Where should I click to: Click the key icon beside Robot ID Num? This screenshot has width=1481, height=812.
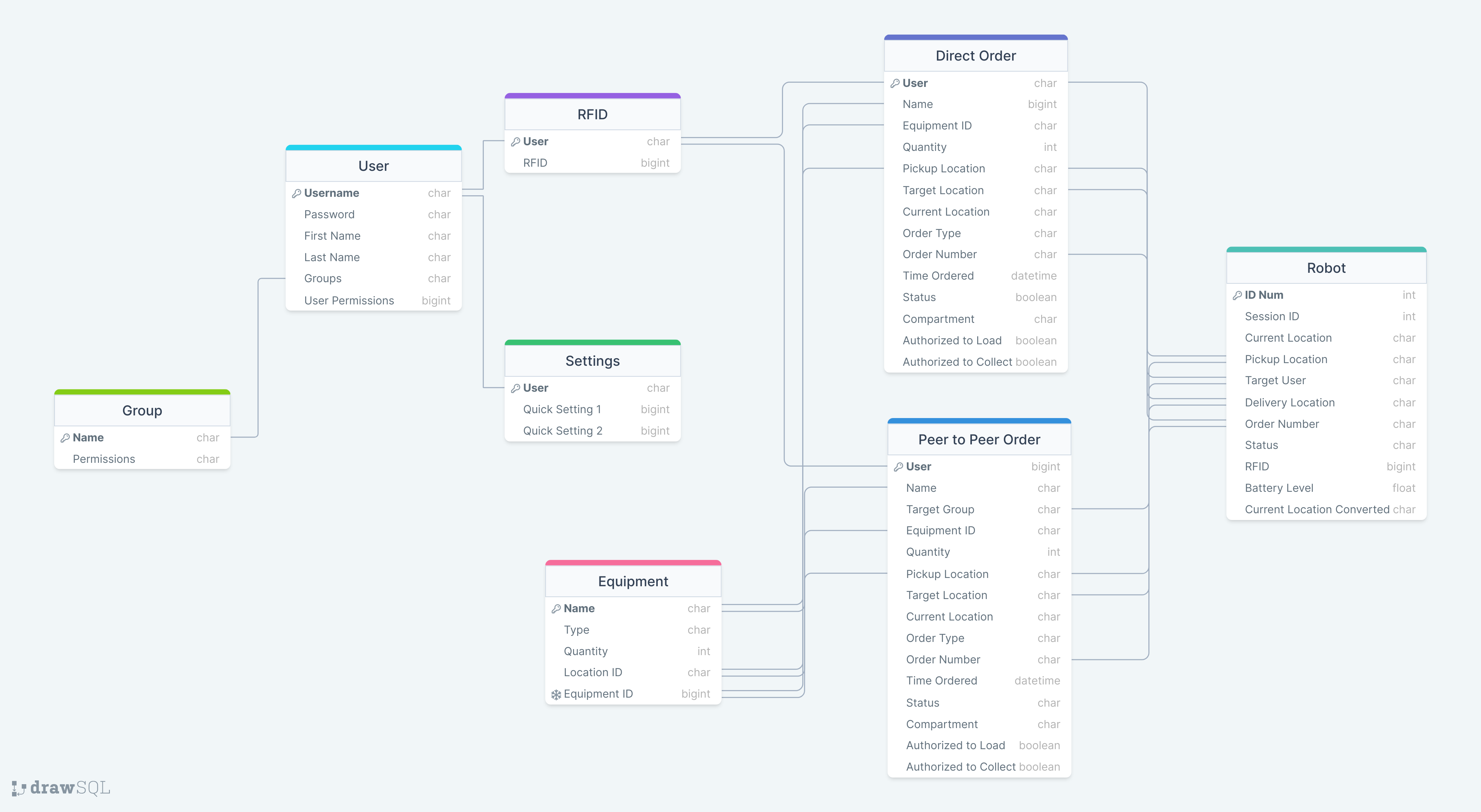point(1237,295)
